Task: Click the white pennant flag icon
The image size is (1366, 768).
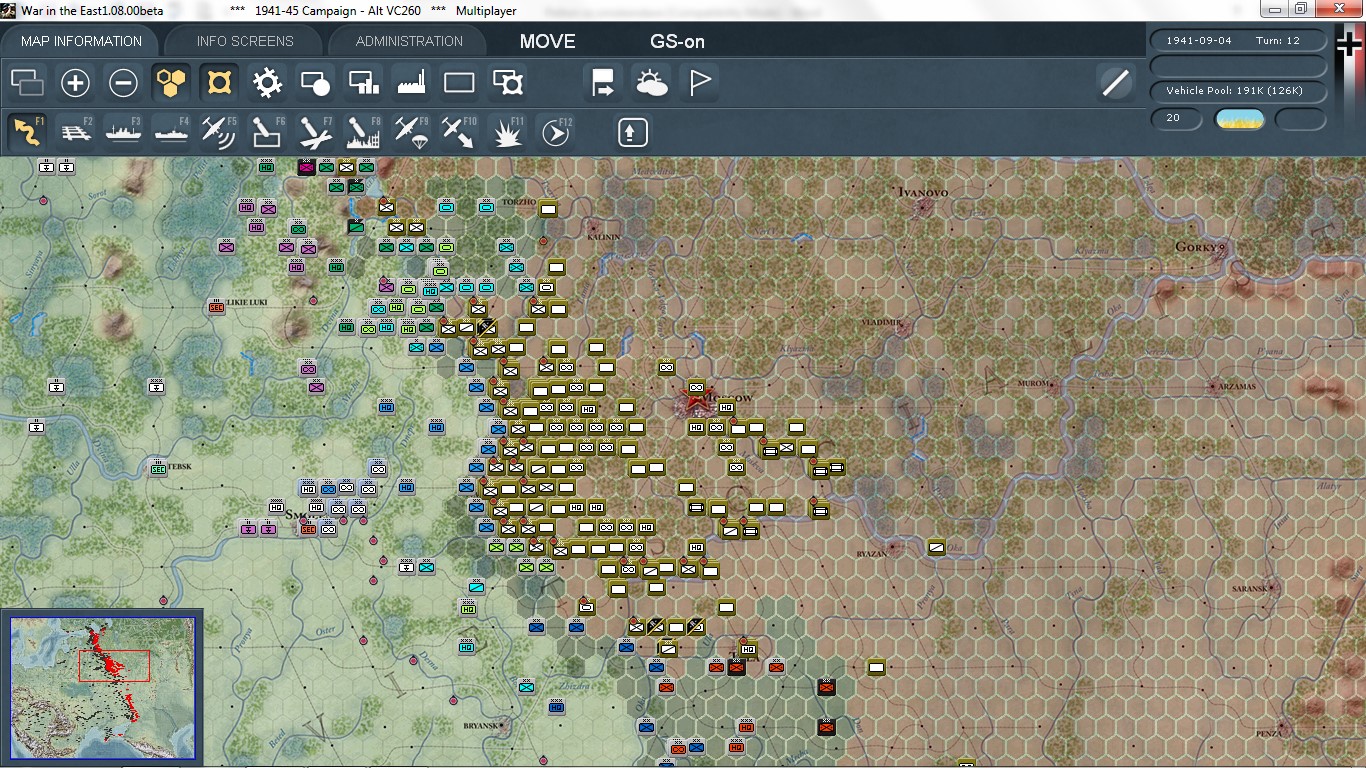Action: (700, 83)
